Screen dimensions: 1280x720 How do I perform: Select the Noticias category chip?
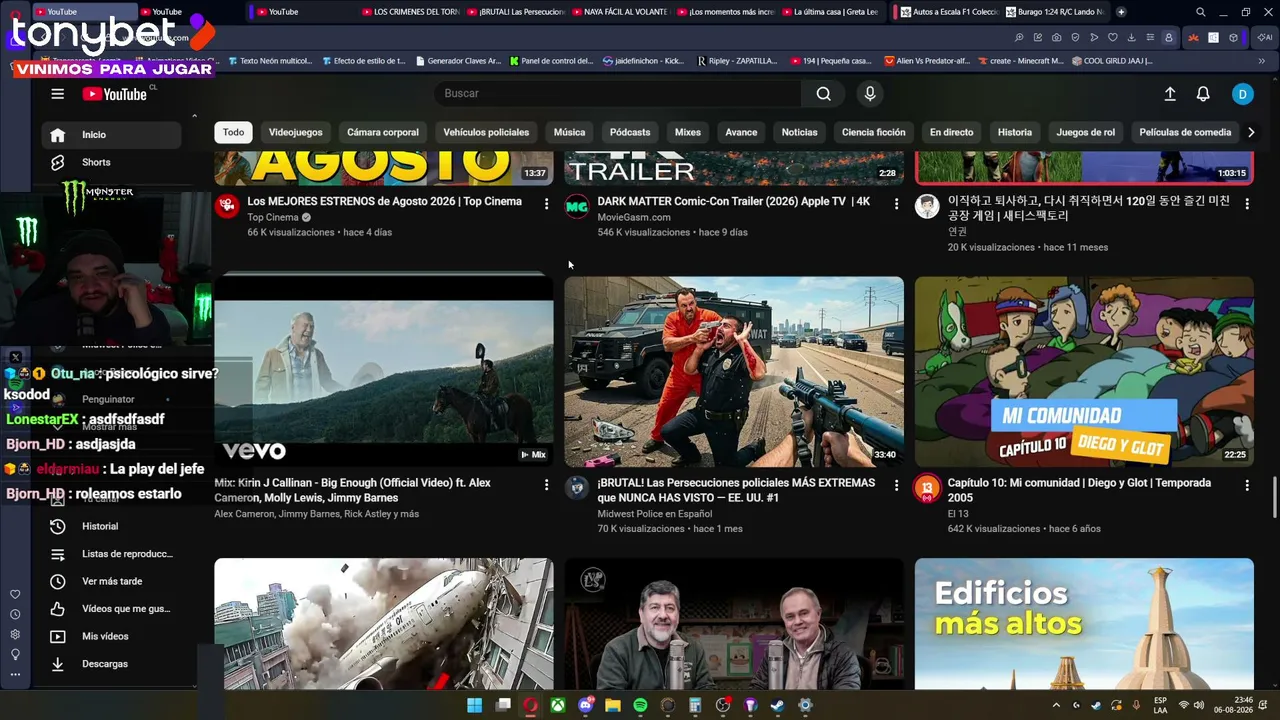coord(799,132)
